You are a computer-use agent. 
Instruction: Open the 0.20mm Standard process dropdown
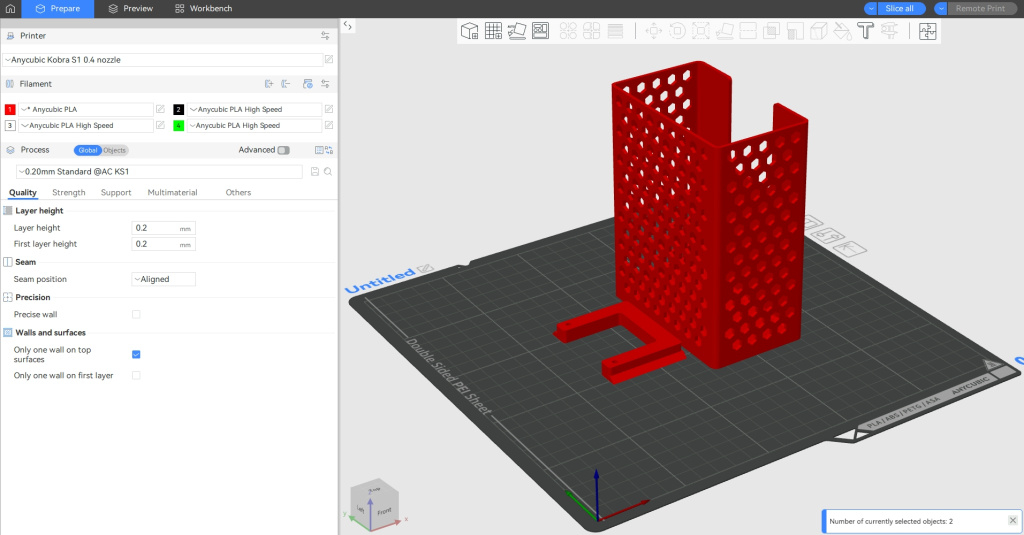coord(159,172)
